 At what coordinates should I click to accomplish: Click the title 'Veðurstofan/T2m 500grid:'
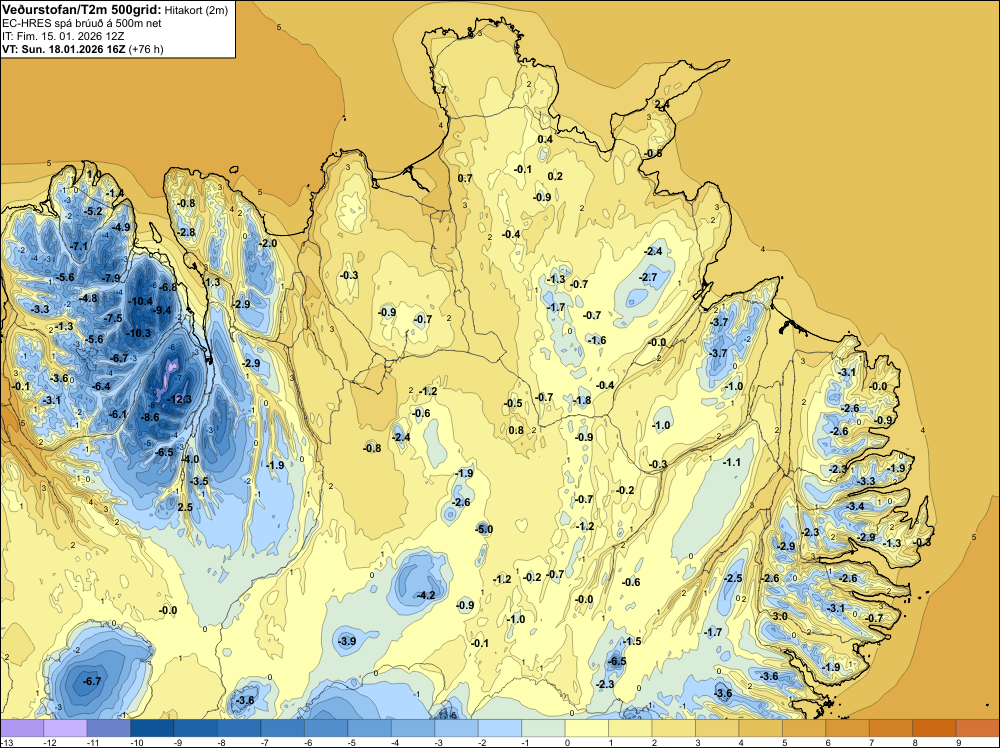pyautogui.click(x=82, y=10)
